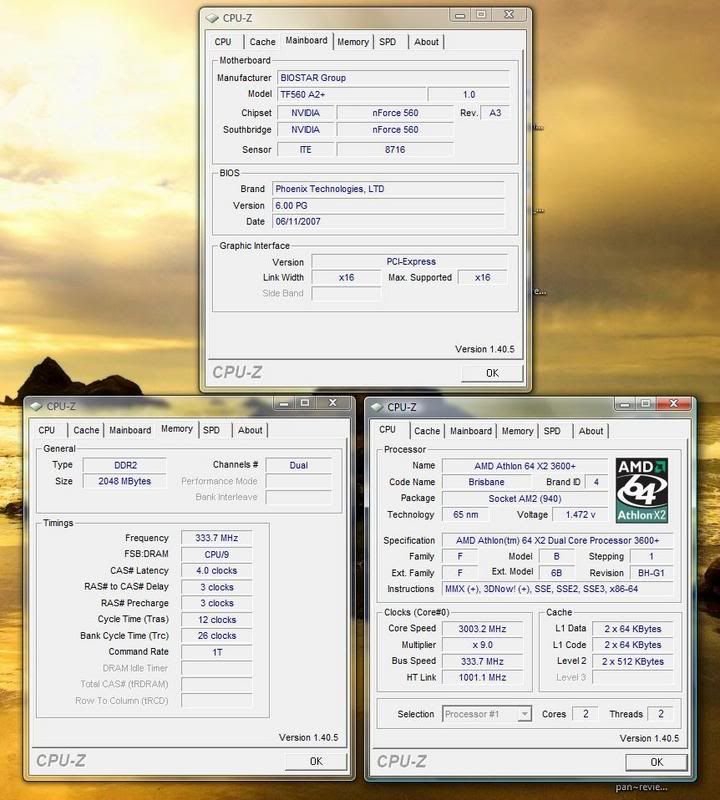Click OK in the Memory window
Screen dimensions: 720x800
pyautogui.click(x=316, y=761)
